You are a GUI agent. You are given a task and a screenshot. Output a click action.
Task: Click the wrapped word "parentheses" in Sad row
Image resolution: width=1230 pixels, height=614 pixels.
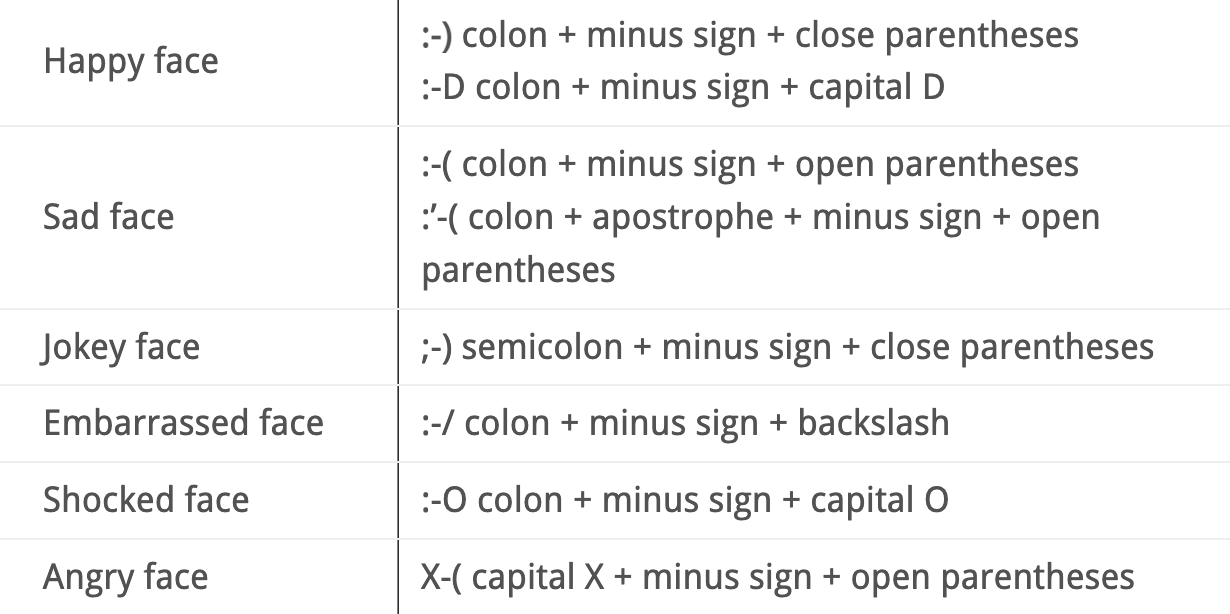tap(518, 269)
